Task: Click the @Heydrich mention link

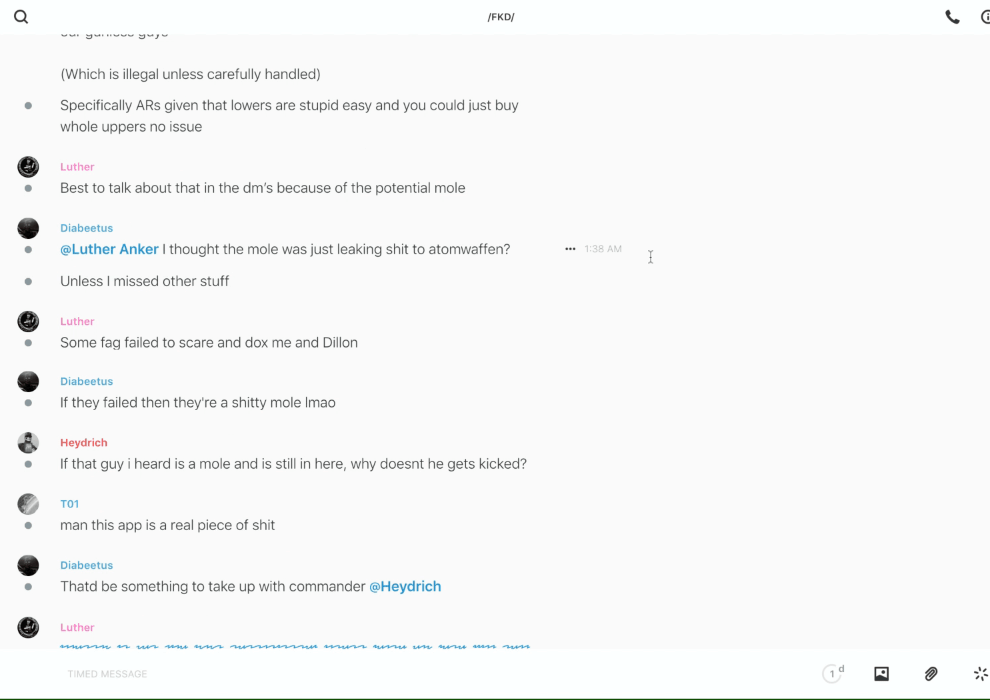Action: click(405, 587)
